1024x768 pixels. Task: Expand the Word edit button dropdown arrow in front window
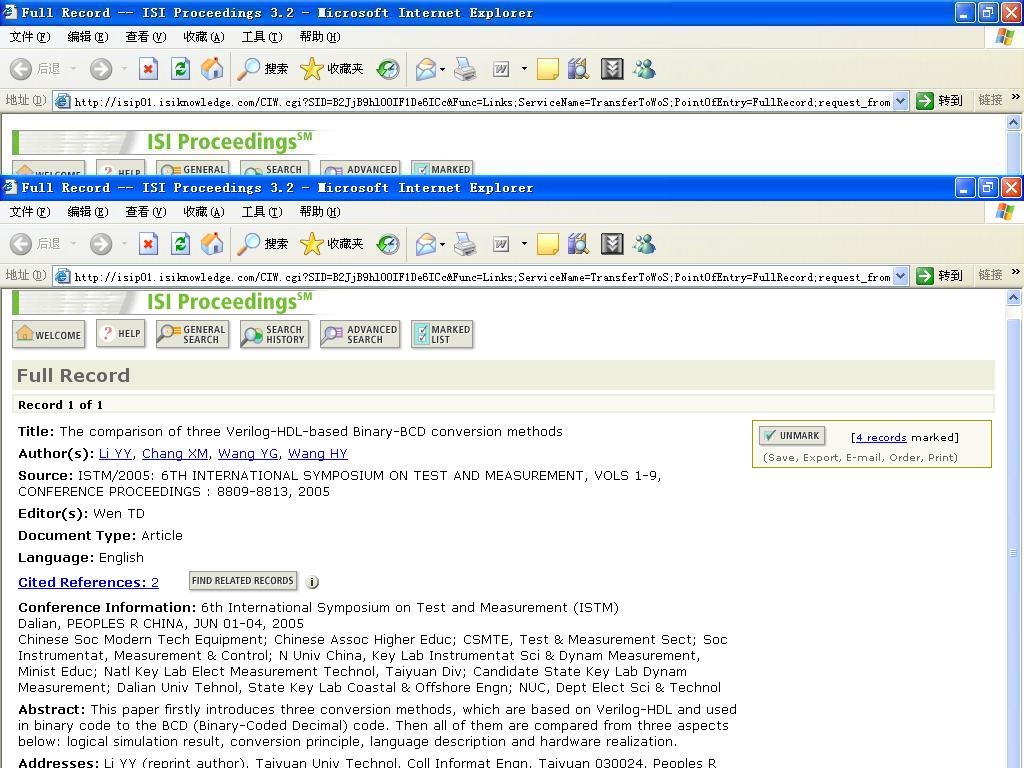524,244
